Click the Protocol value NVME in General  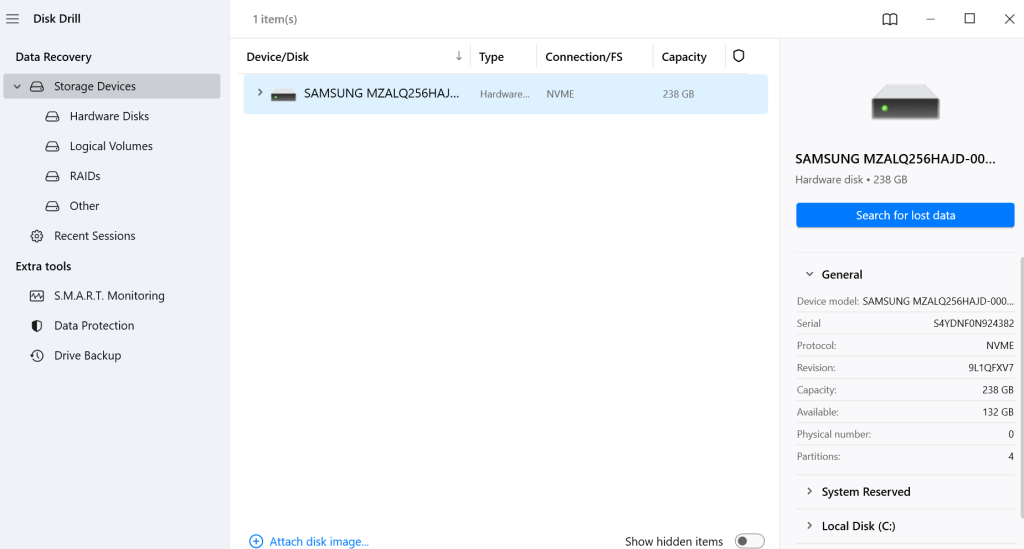[1000, 345]
